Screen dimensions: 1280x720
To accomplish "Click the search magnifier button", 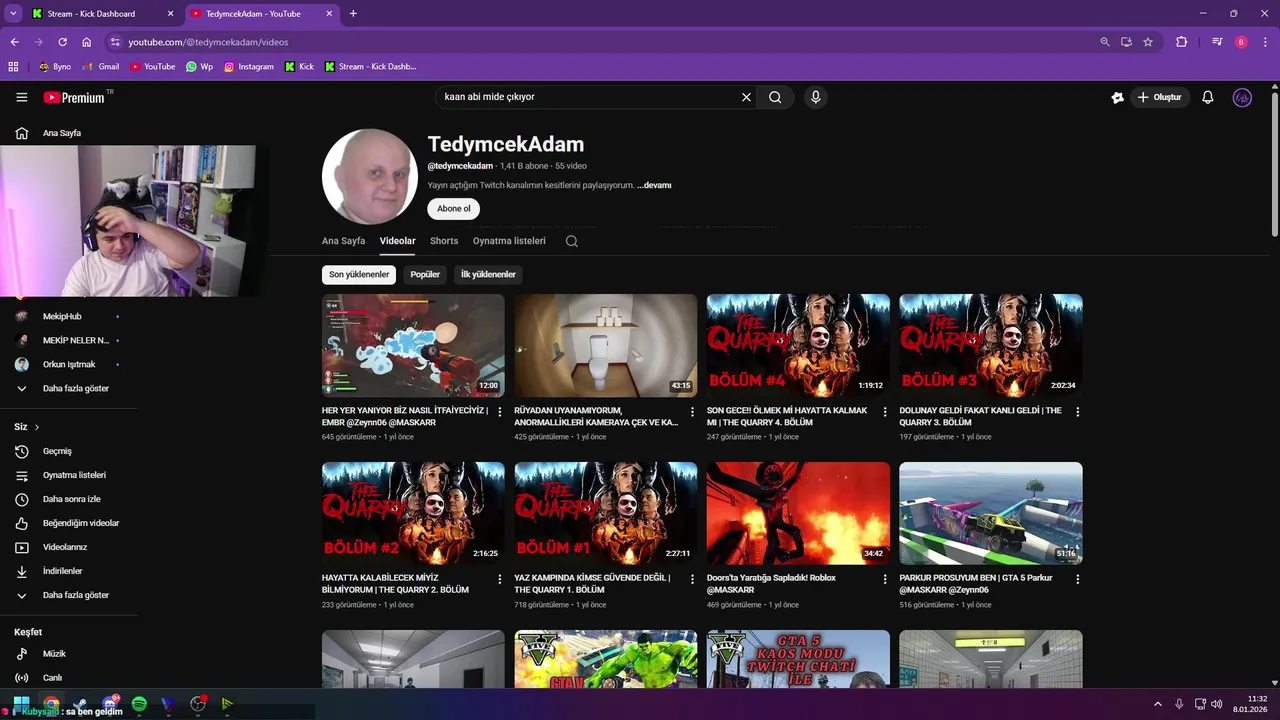I will tap(775, 97).
